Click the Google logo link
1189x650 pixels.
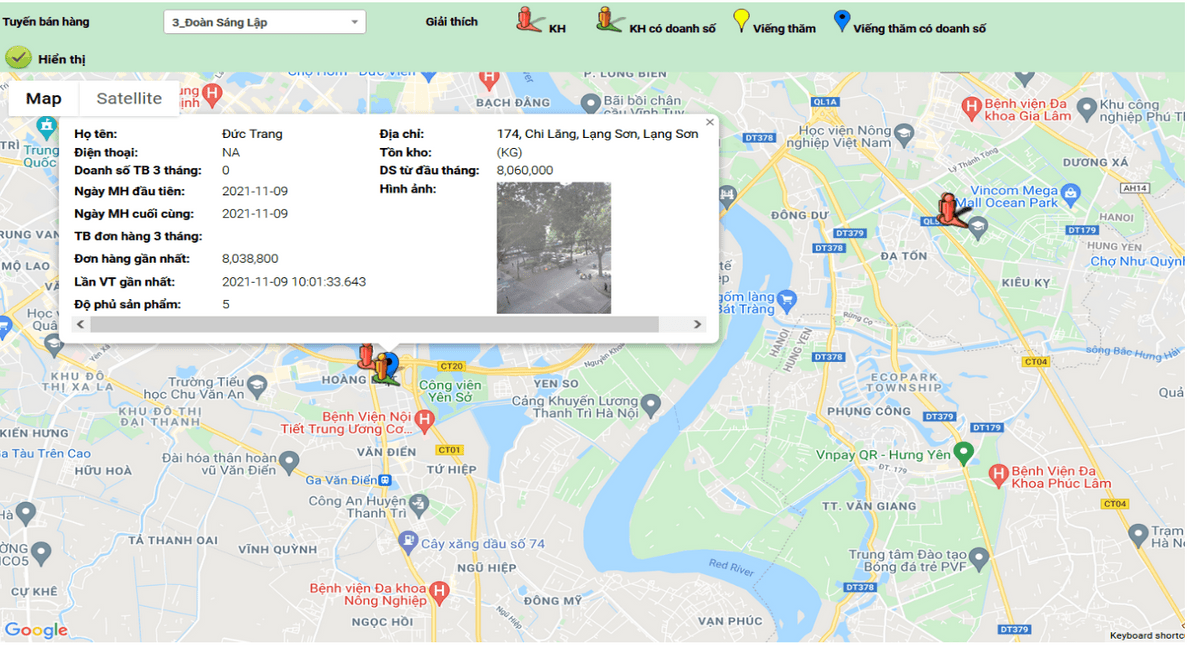36,630
